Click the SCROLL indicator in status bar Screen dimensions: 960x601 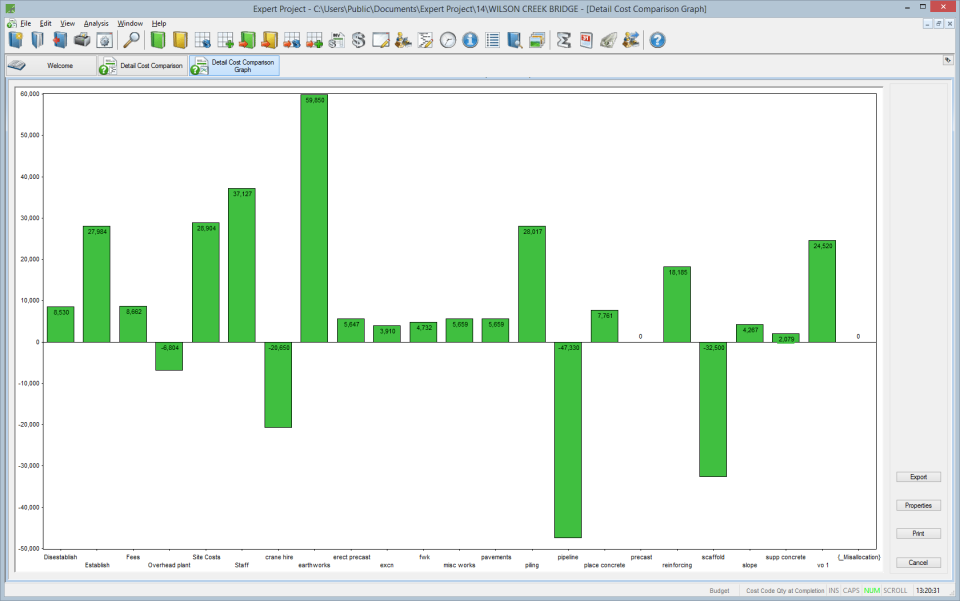pos(895,591)
